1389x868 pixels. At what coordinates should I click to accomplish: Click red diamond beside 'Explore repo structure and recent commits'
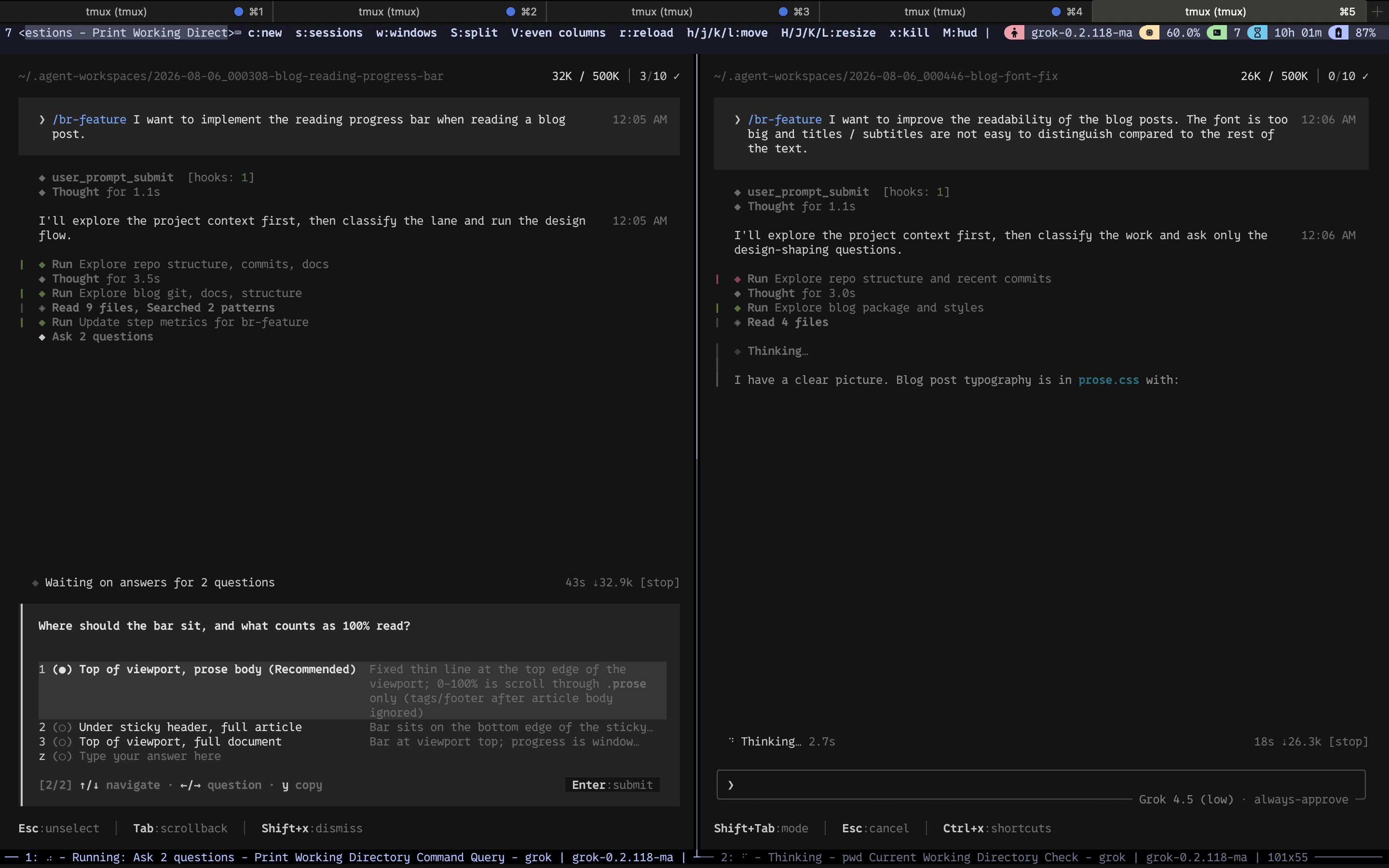coord(737,279)
